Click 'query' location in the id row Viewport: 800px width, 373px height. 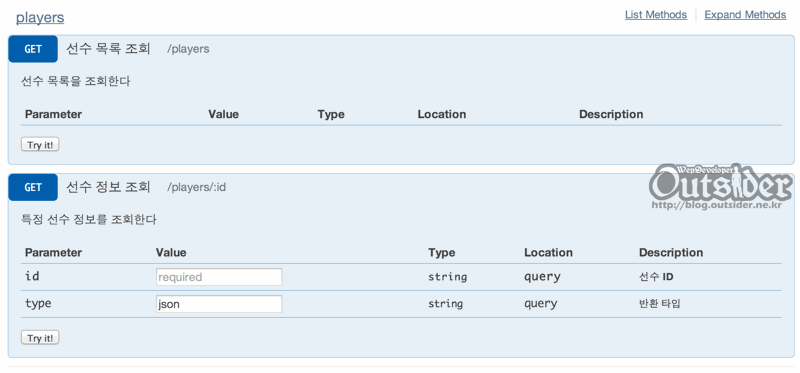click(542, 277)
